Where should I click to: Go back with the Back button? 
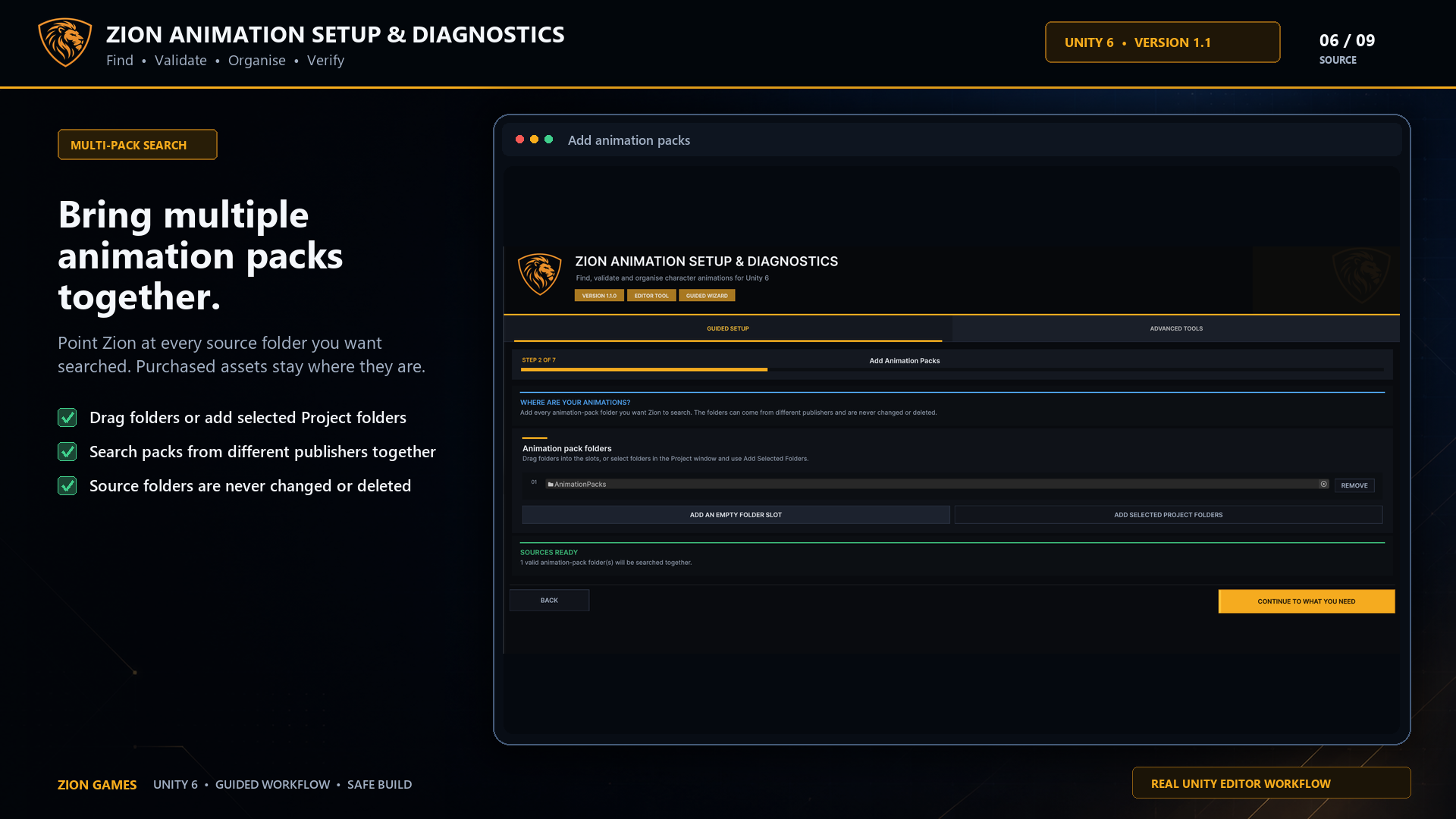pos(549,601)
